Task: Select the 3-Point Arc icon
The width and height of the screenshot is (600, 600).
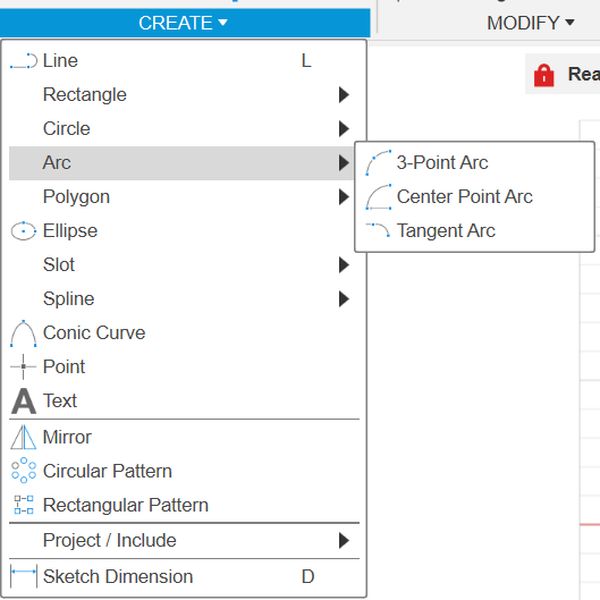Action: point(378,163)
